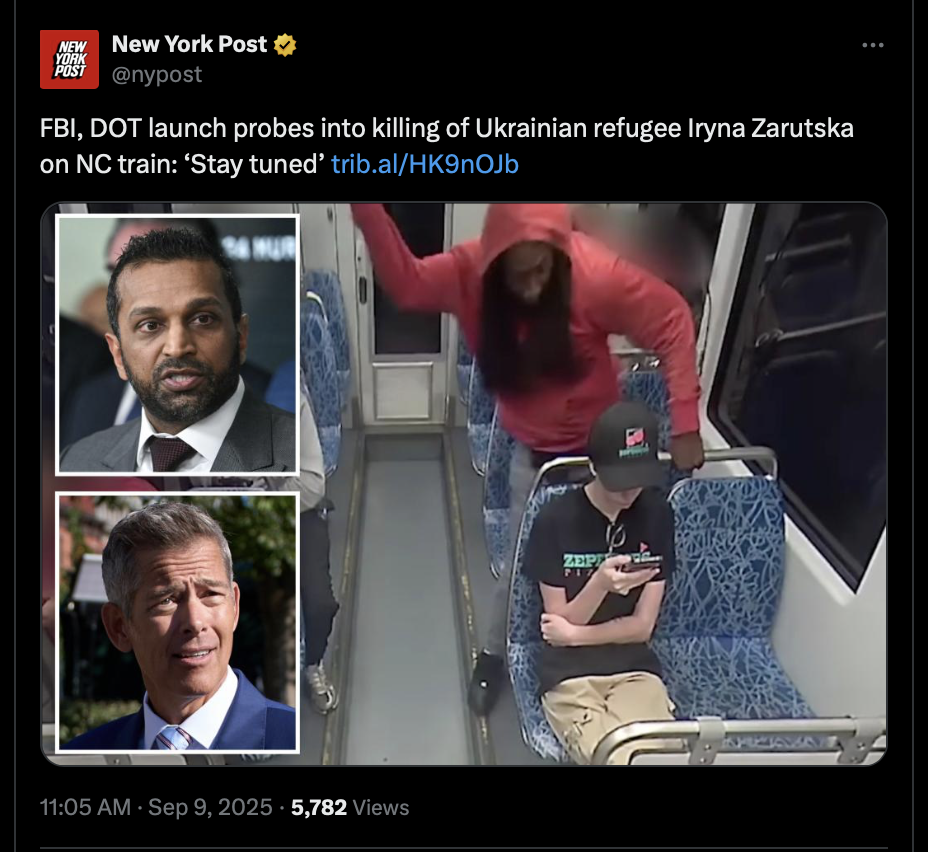Click the phone held by the seated passenger
Image resolution: width=928 pixels, height=852 pixels.
click(639, 565)
